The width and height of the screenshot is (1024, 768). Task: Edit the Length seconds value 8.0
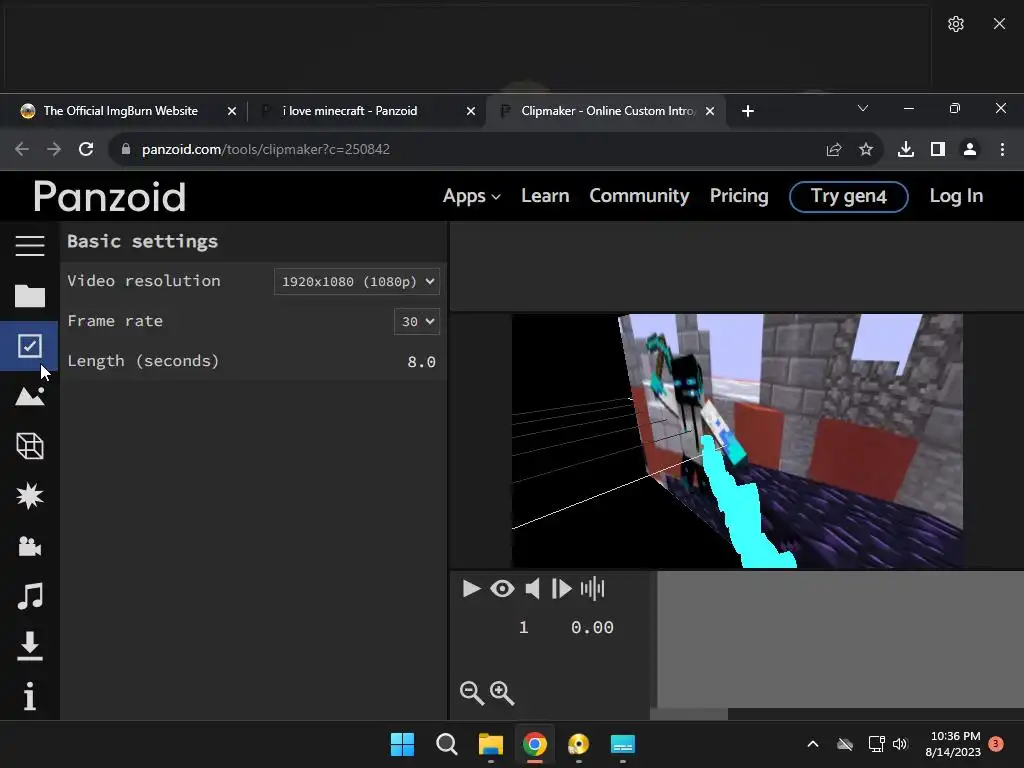tap(421, 361)
